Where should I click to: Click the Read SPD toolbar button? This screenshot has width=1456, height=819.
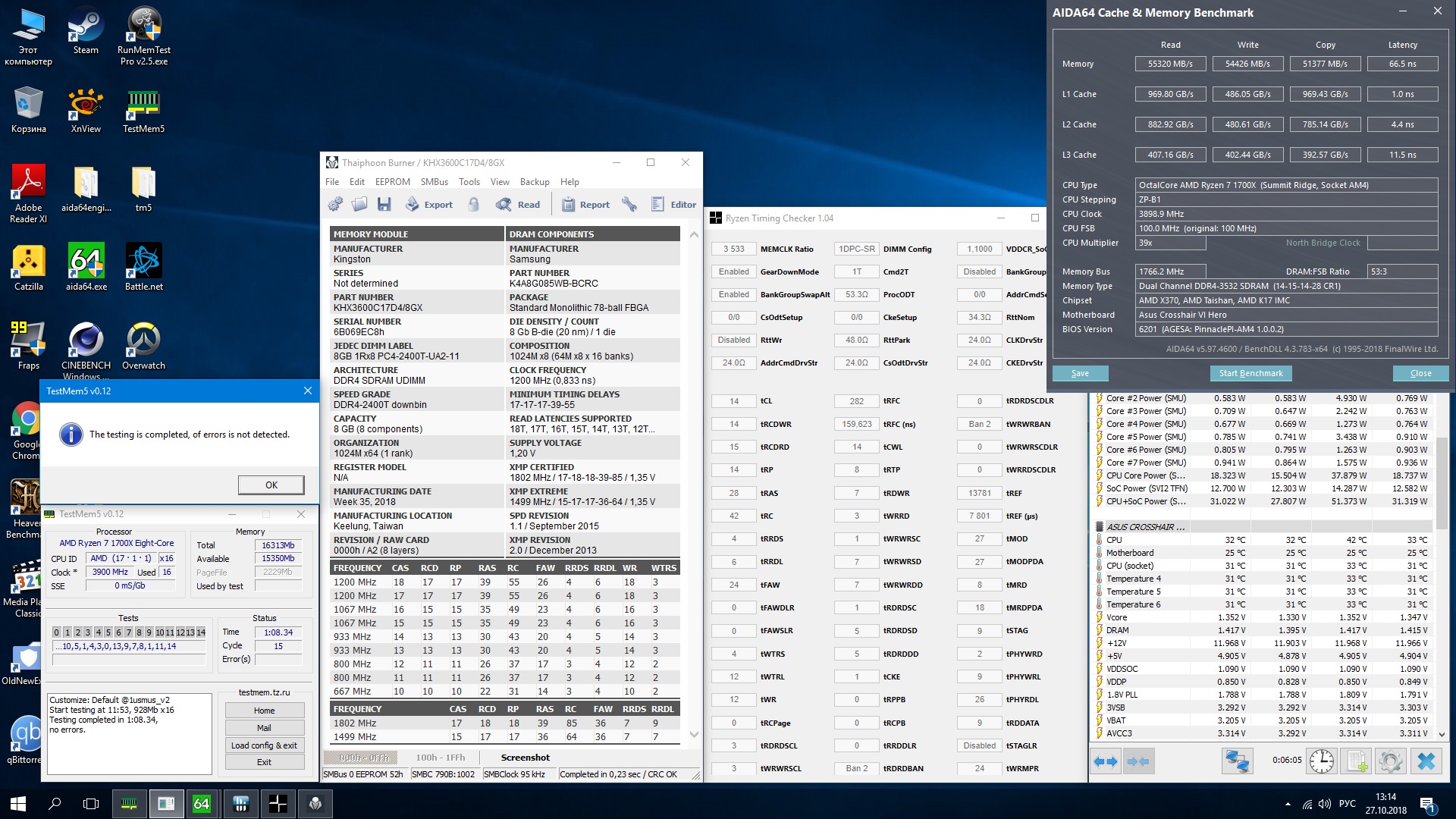coord(518,204)
